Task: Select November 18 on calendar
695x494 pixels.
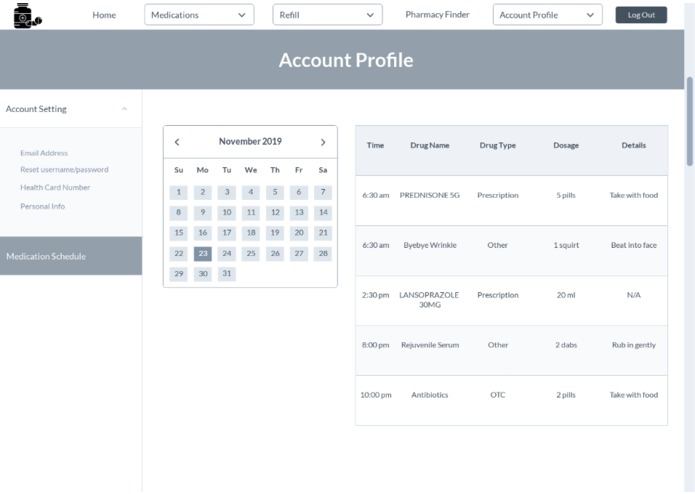Action: tap(251, 233)
